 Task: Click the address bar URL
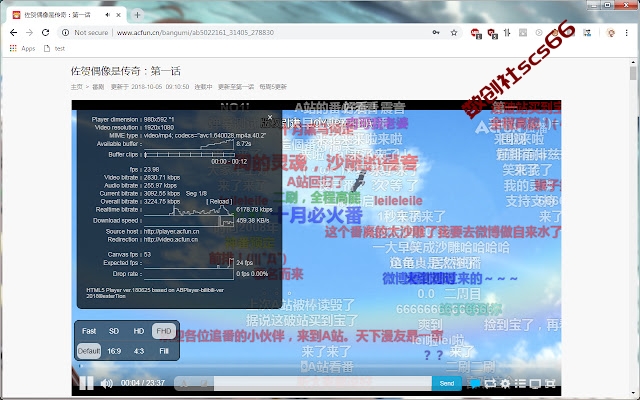click(x=195, y=32)
